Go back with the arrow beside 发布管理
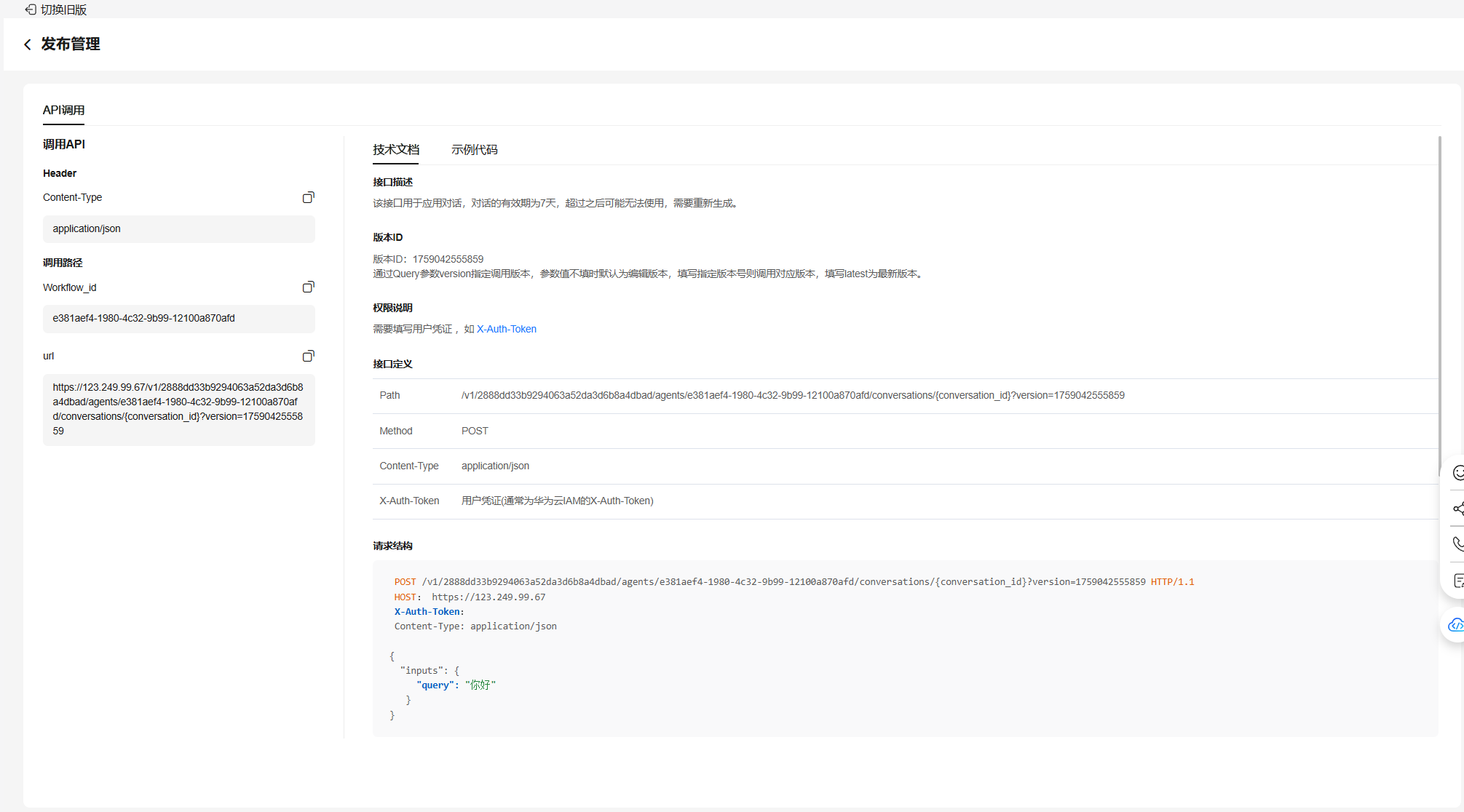The width and height of the screenshot is (1464, 812). (28, 44)
